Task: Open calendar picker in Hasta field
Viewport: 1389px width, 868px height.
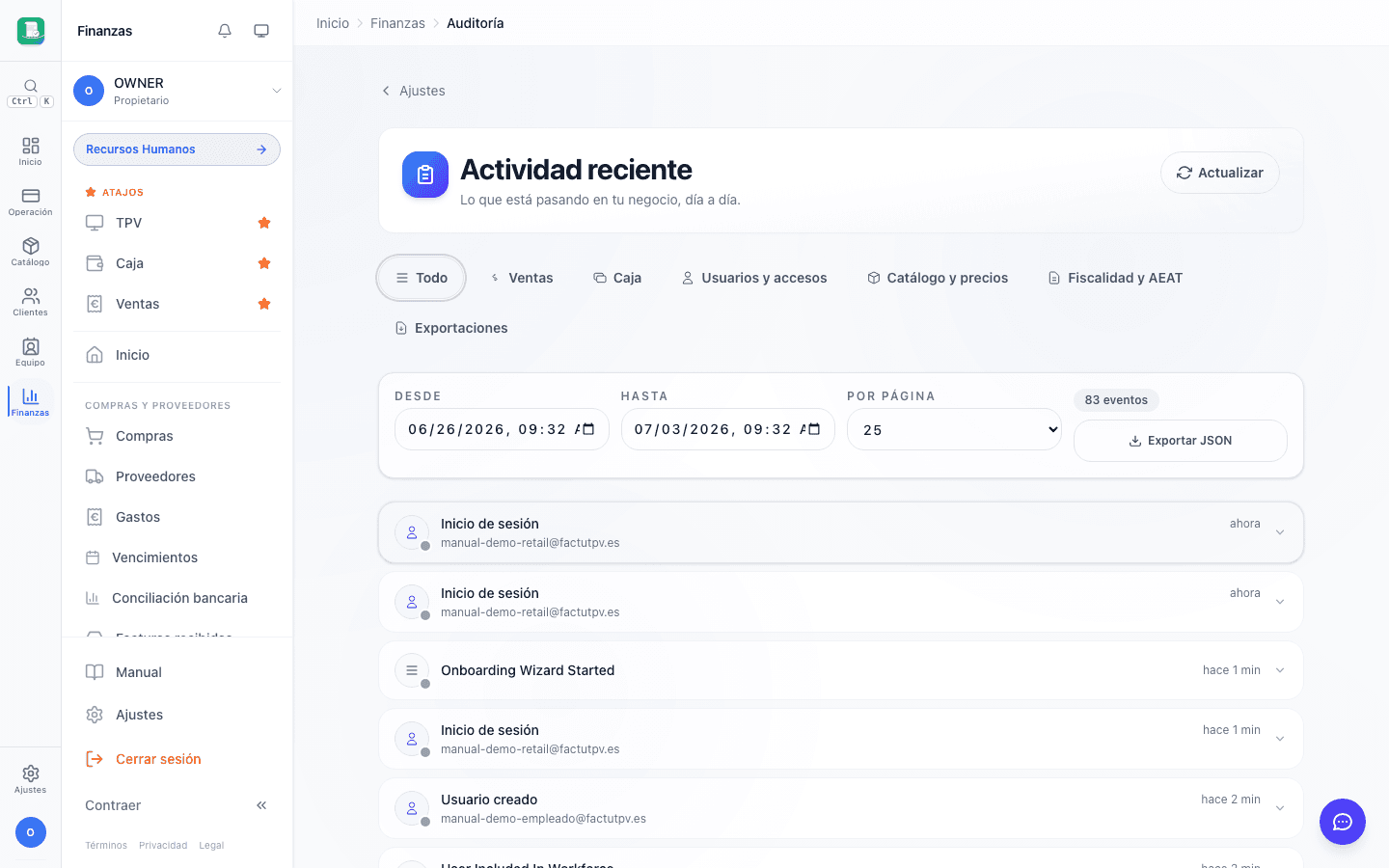Action: (813, 429)
